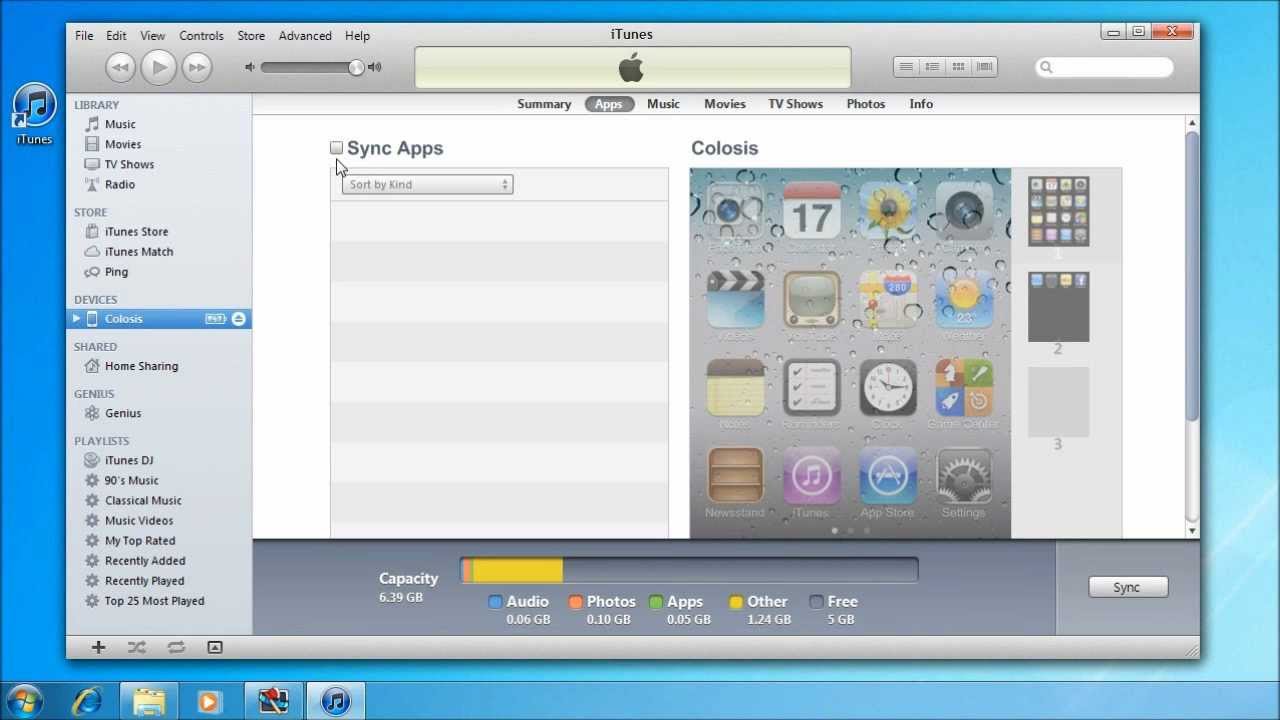1280x720 pixels.
Task: Eject the Colosis device
Action: [238, 319]
